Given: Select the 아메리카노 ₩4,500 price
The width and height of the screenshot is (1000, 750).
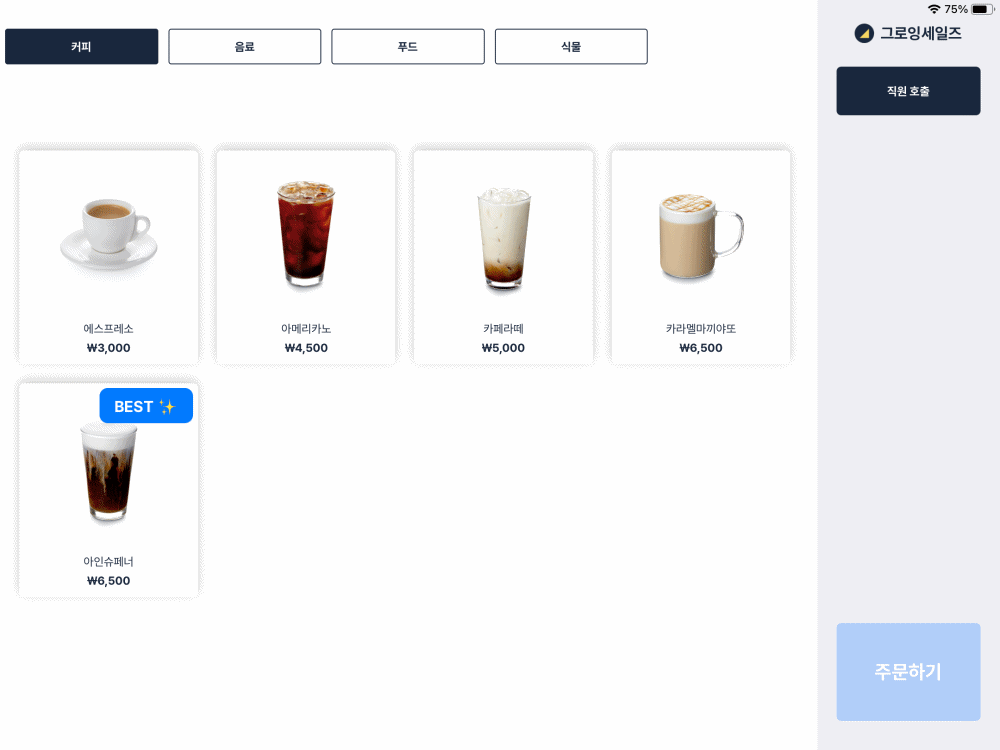Looking at the screenshot, I should (306, 348).
